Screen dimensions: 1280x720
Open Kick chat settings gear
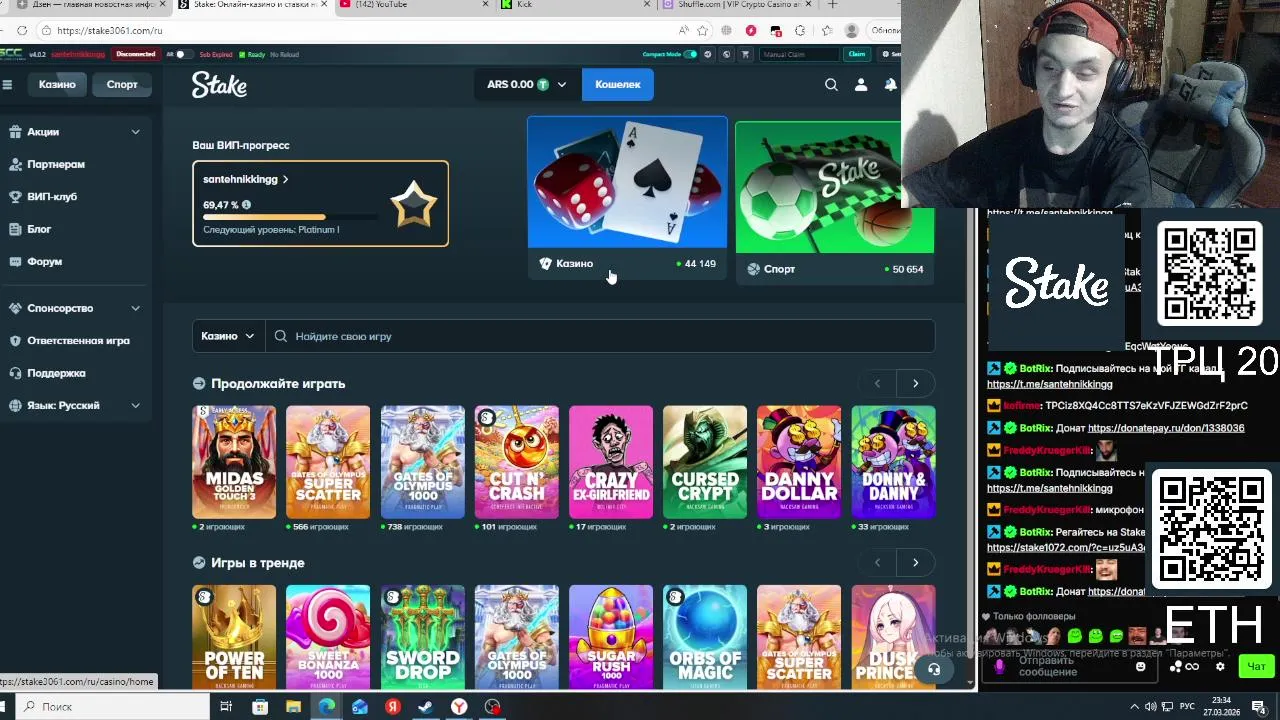pyautogui.click(x=1219, y=666)
